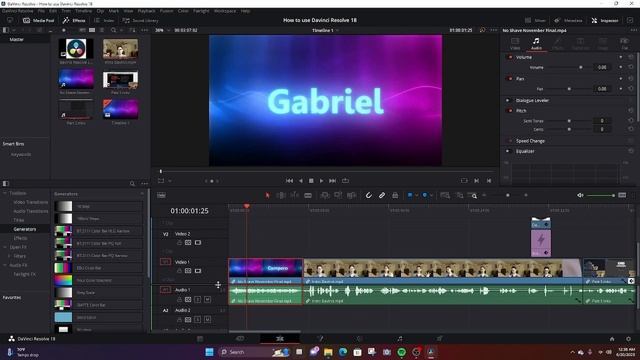
Task: Solo the Audio 1 track
Action: click(x=198, y=299)
